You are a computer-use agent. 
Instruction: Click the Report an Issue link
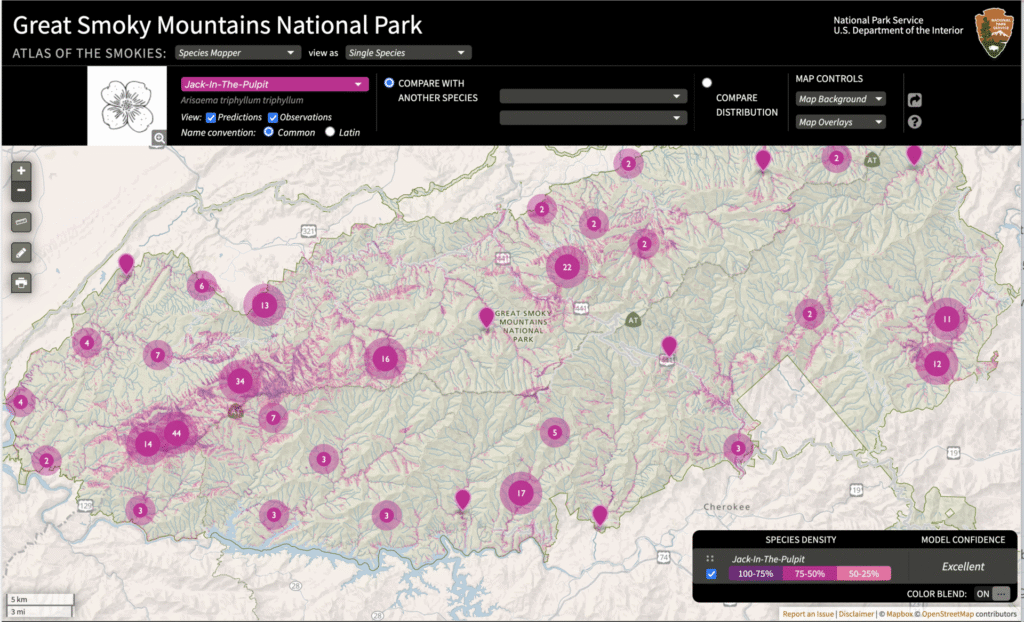(807, 614)
